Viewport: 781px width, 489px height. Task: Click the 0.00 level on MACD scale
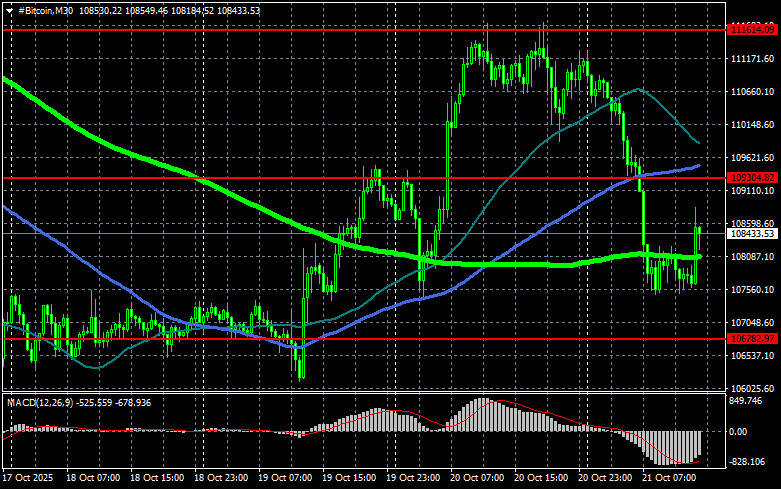[741, 432]
